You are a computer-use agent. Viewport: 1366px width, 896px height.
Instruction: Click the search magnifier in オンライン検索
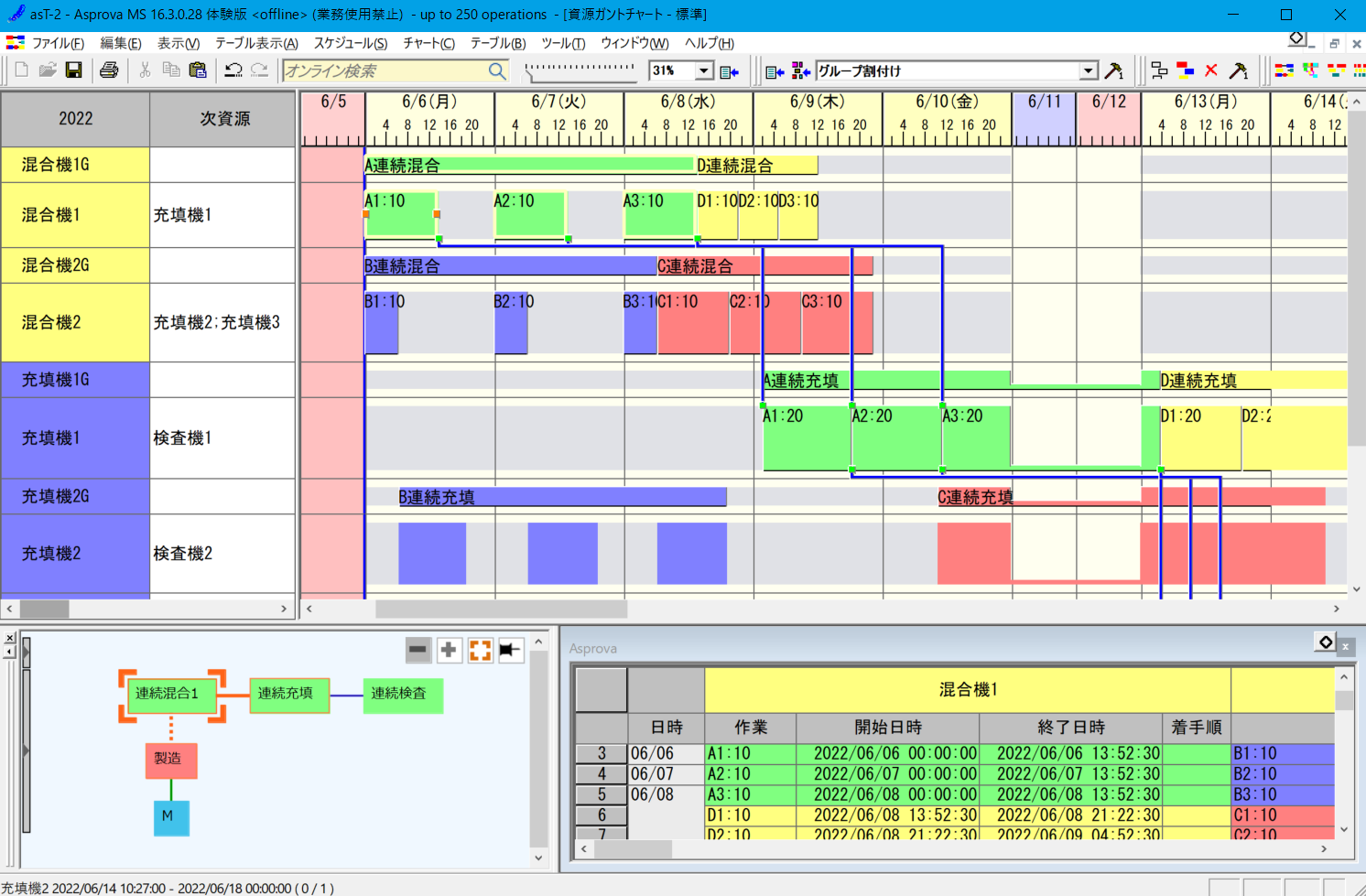(x=496, y=70)
